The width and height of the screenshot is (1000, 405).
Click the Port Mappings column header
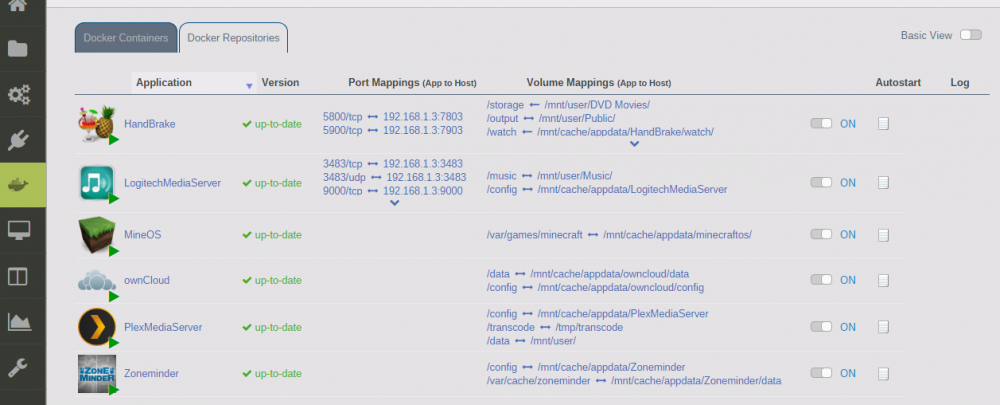(412, 83)
